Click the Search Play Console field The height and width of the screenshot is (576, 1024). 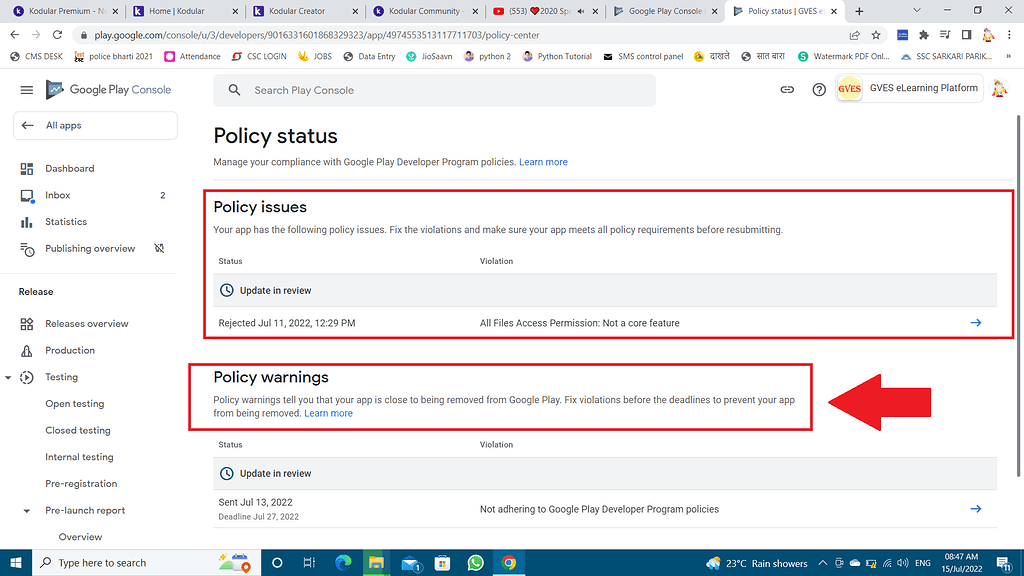tap(434, 90)
